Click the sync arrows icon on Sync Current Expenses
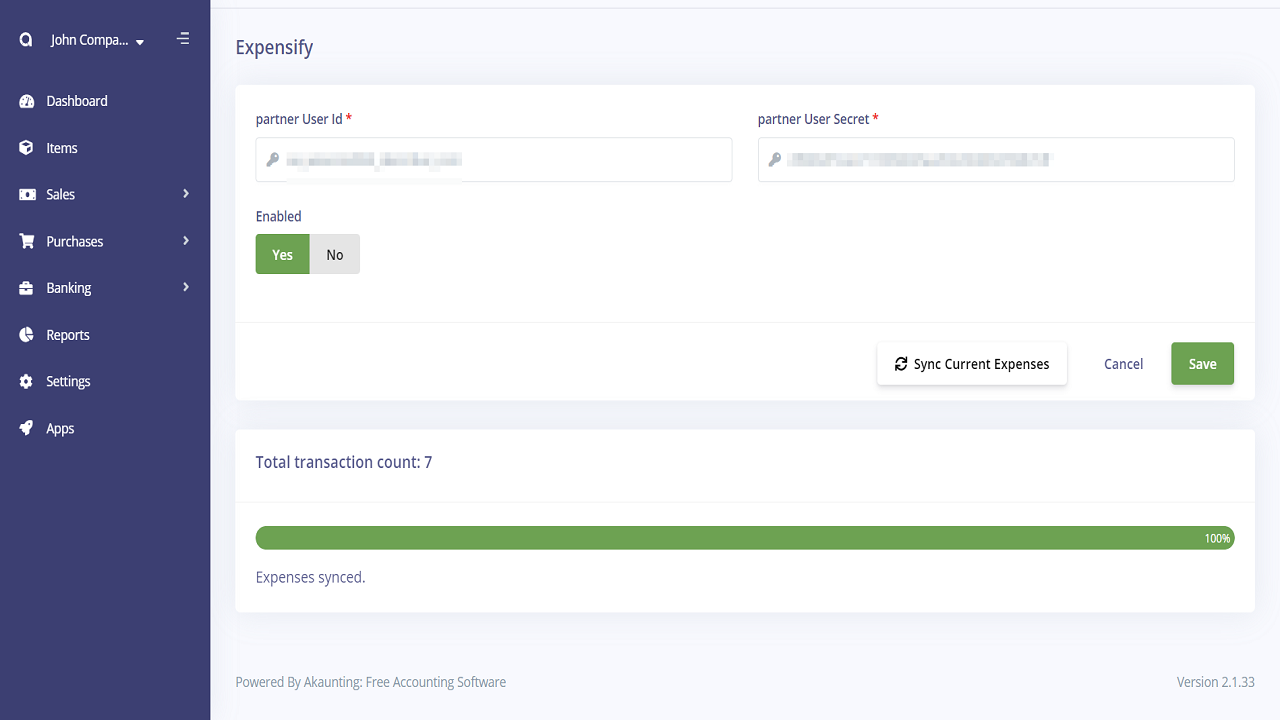 901,364
